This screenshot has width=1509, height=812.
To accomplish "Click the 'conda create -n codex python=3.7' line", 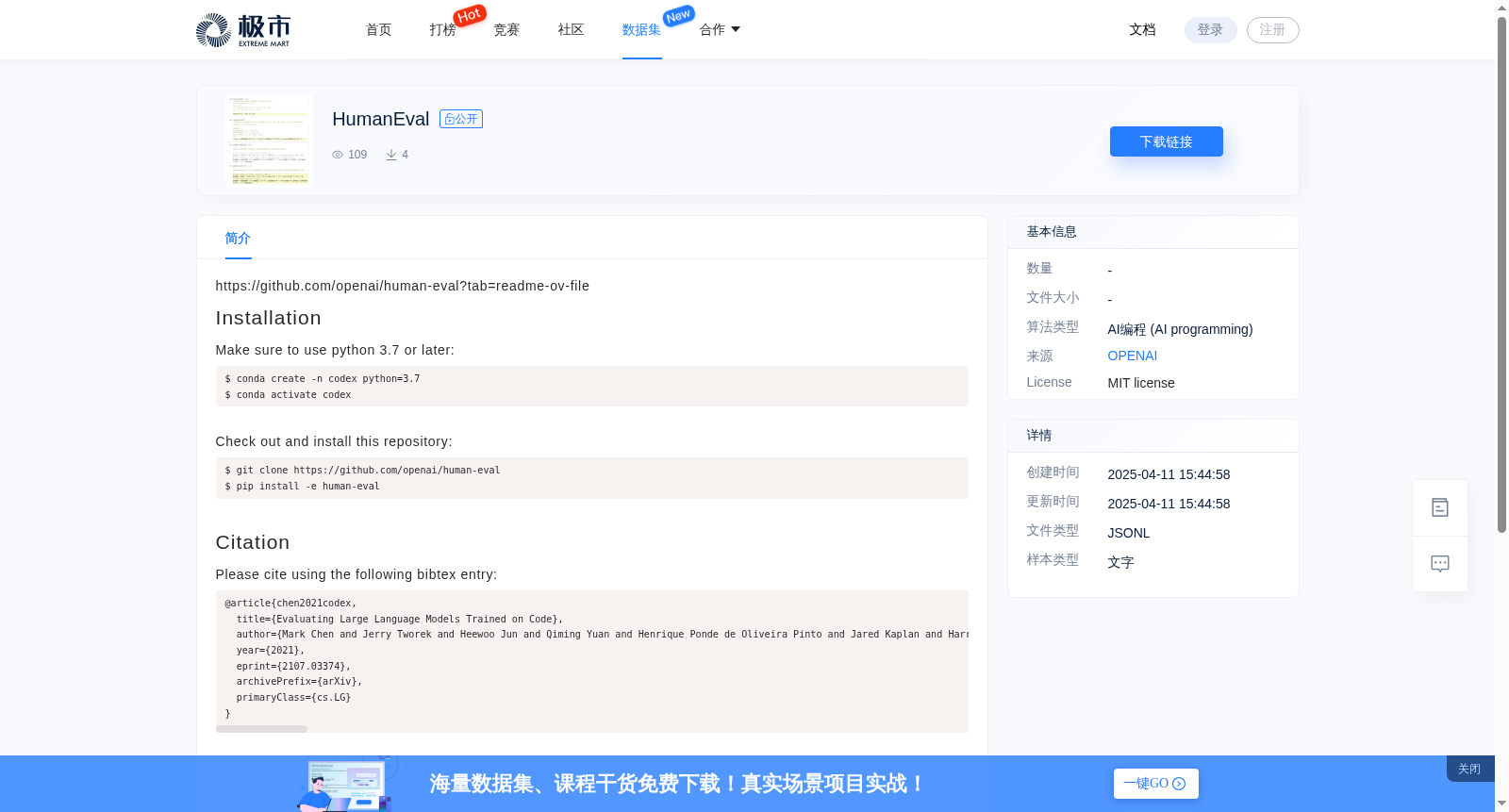I will click(323, 379).
